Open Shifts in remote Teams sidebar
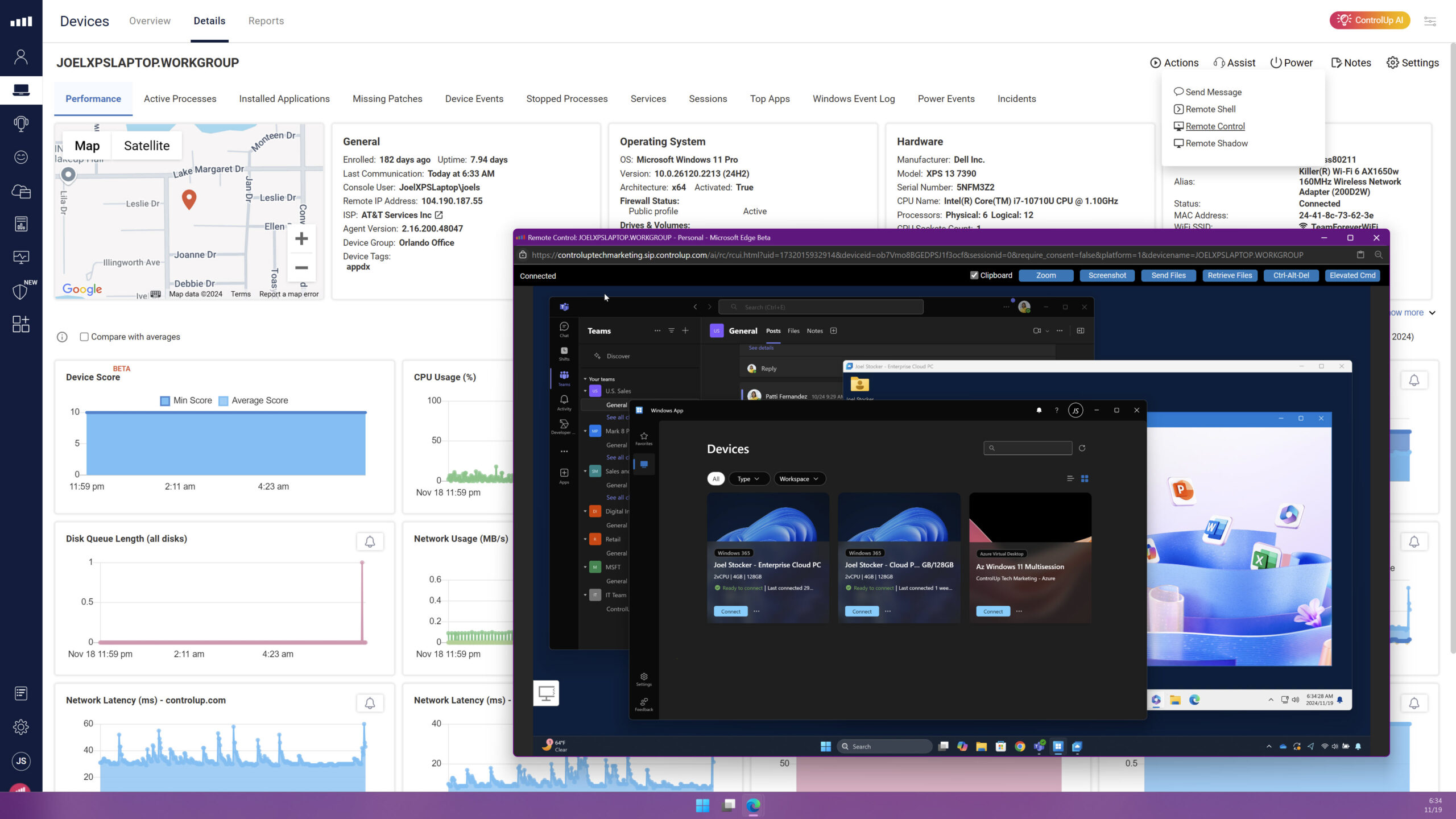The height and width of the screenshot is (819, 1456). click(564, 353)
